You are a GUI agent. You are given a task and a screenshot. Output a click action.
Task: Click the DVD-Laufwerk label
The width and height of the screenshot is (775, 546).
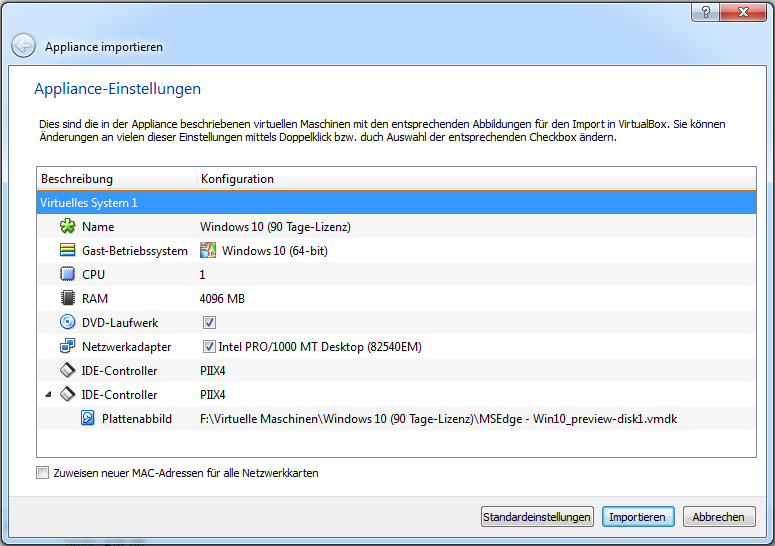[120, 323]
